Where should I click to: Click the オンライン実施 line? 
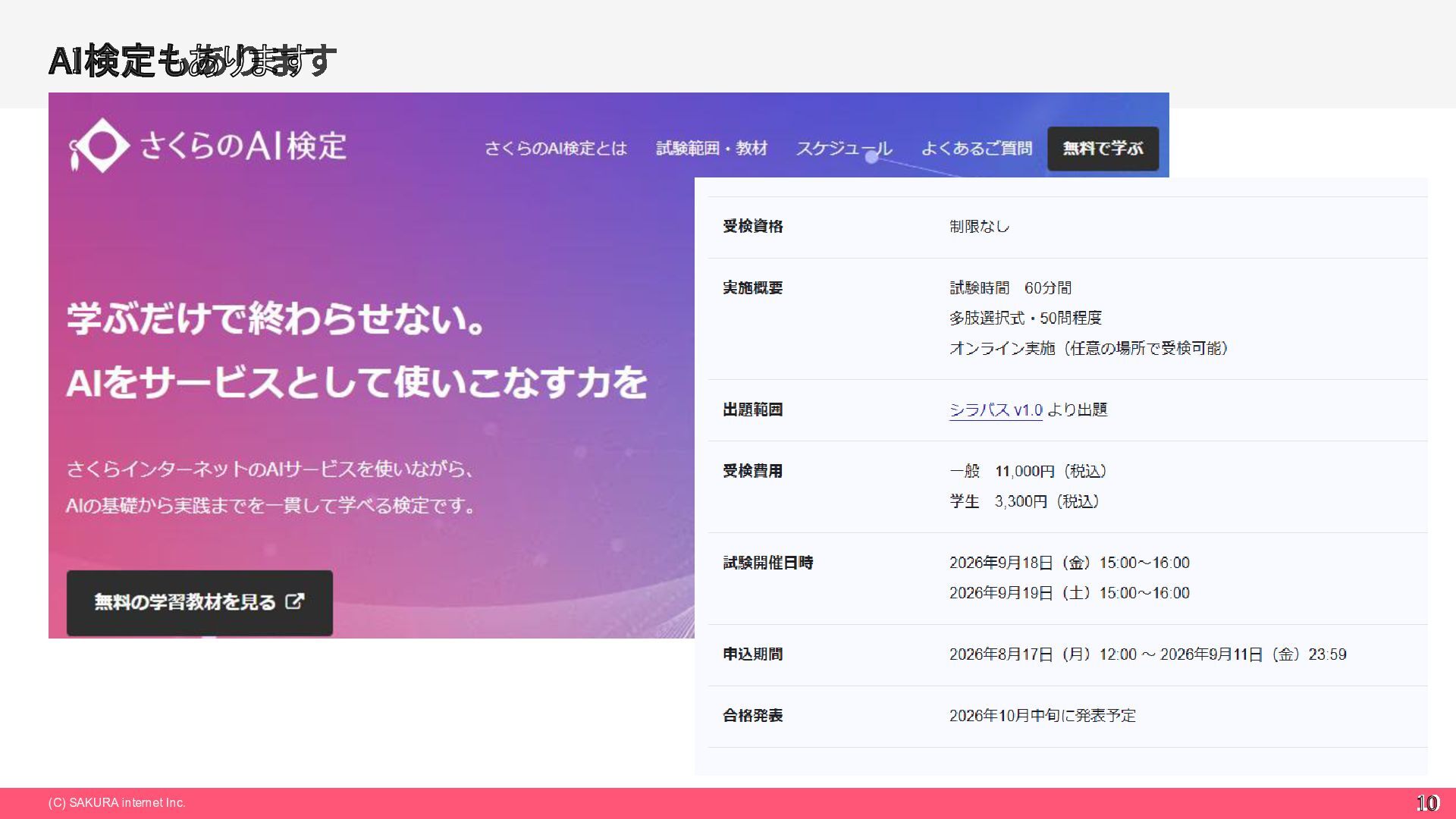coord(1088,349)
